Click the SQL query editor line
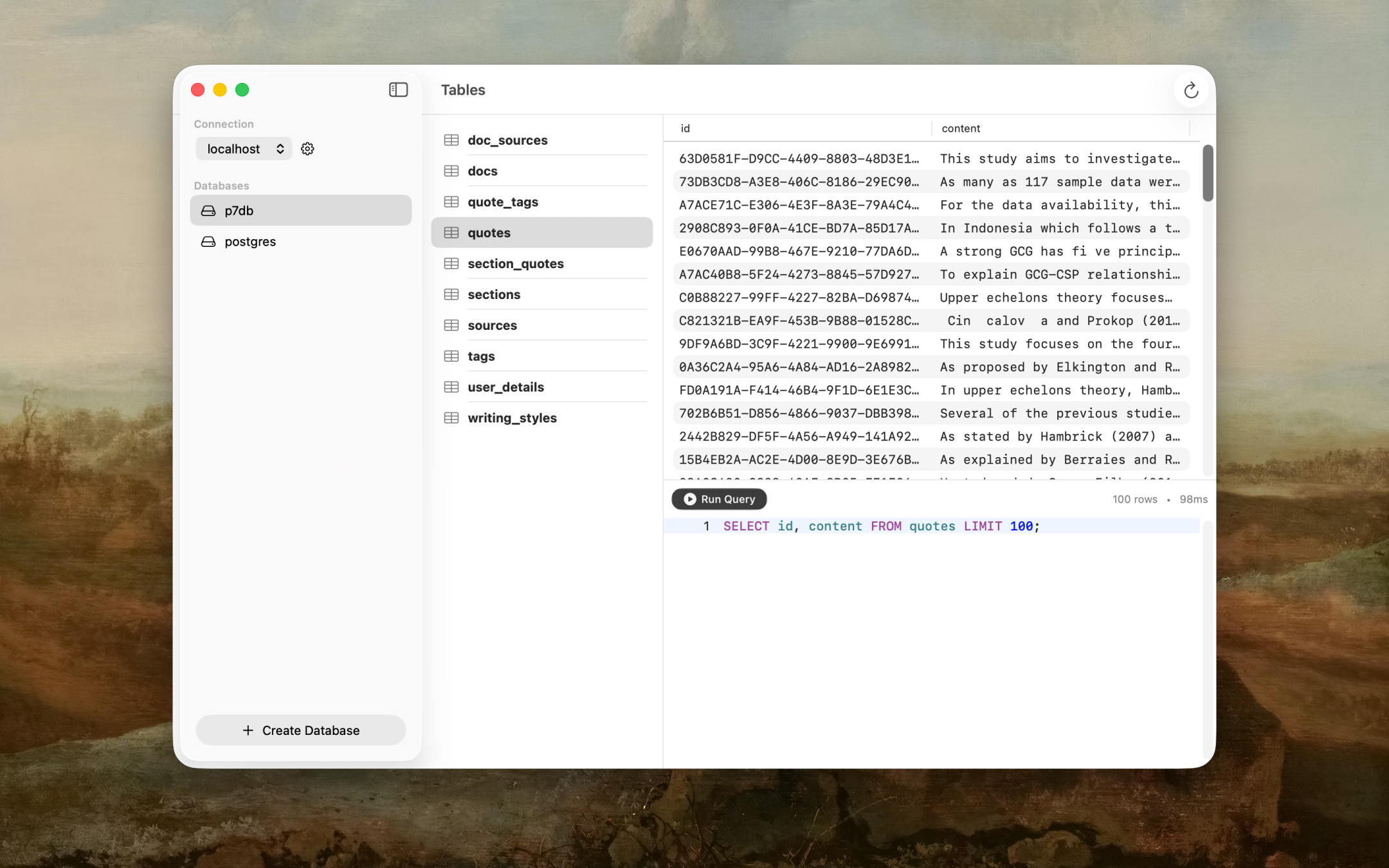 coord(900,525)
